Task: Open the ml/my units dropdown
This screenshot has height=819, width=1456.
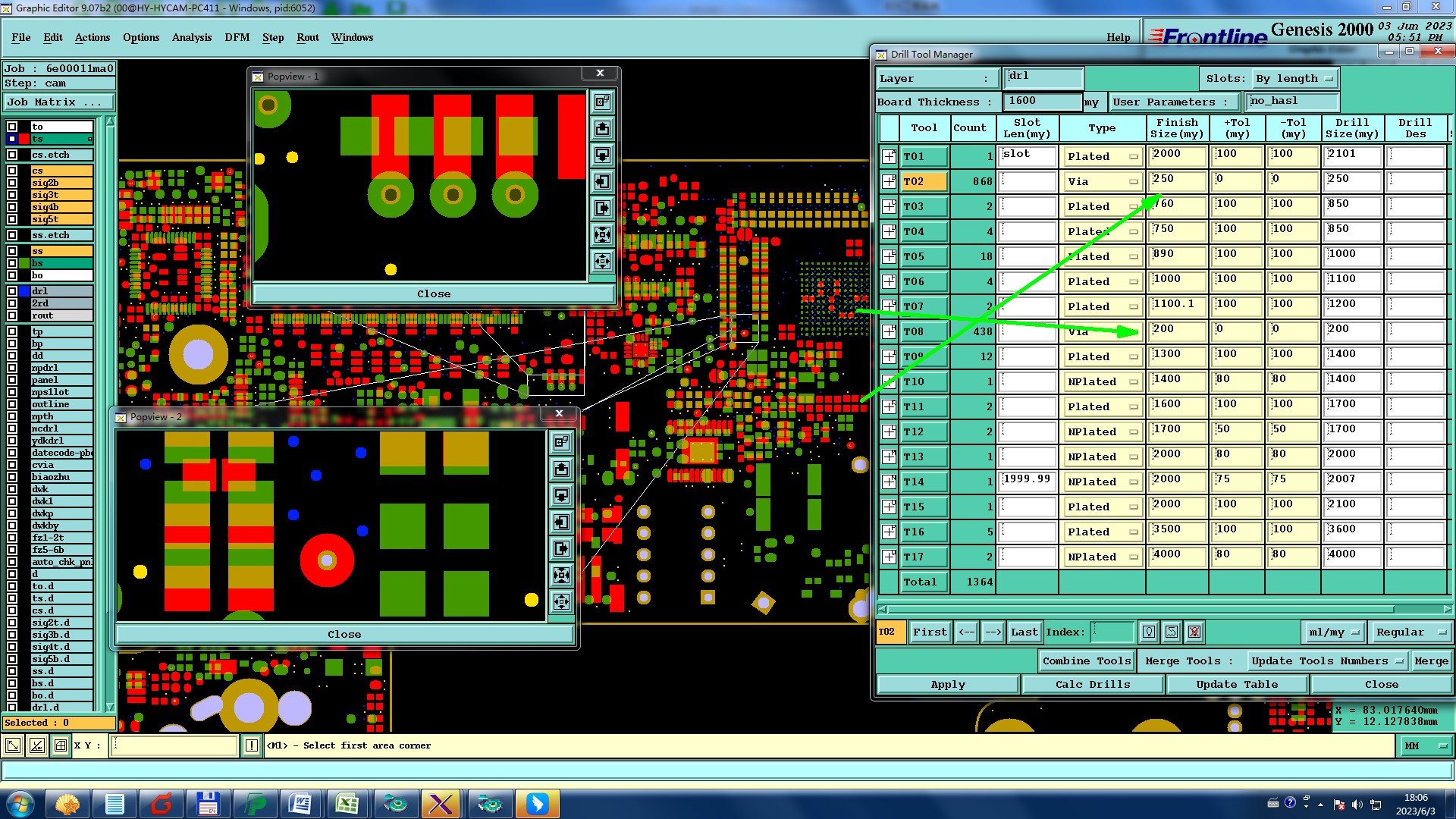Action: pyautogui.click(x=1335, y=632)
